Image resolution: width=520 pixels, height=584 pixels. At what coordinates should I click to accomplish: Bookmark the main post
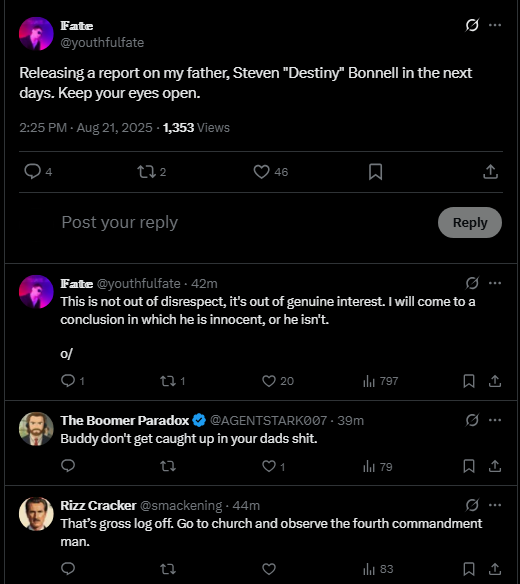tap(375, 172)
